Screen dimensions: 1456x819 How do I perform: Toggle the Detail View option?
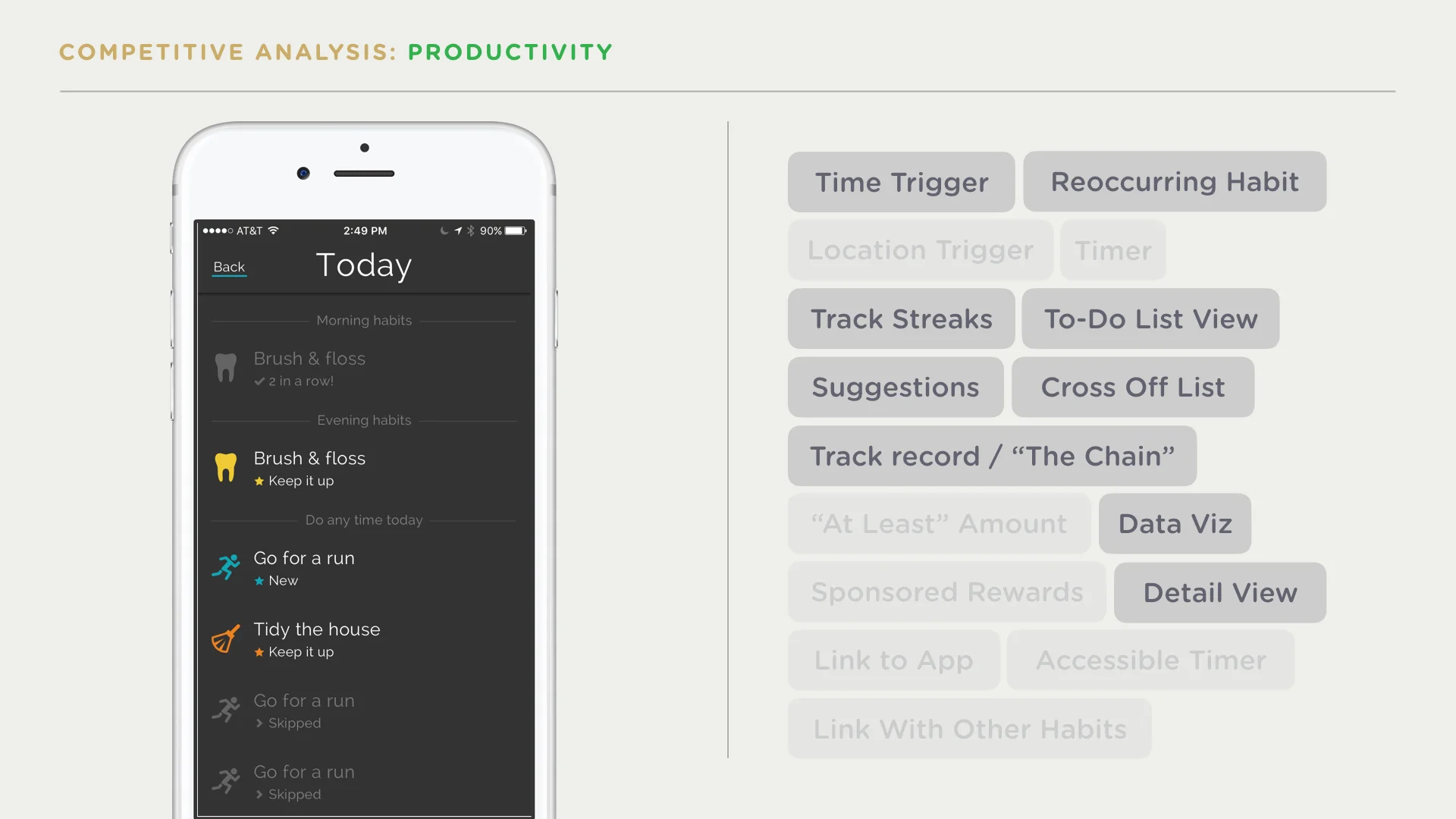(x=1219, y=592)
